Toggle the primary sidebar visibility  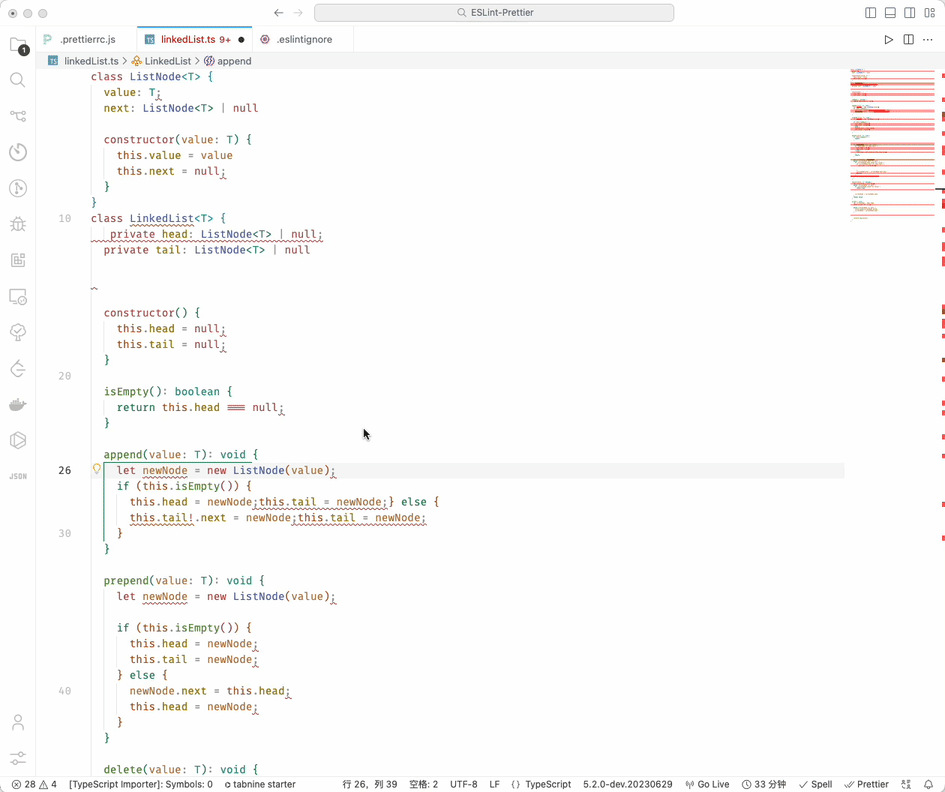click(870, 13)
